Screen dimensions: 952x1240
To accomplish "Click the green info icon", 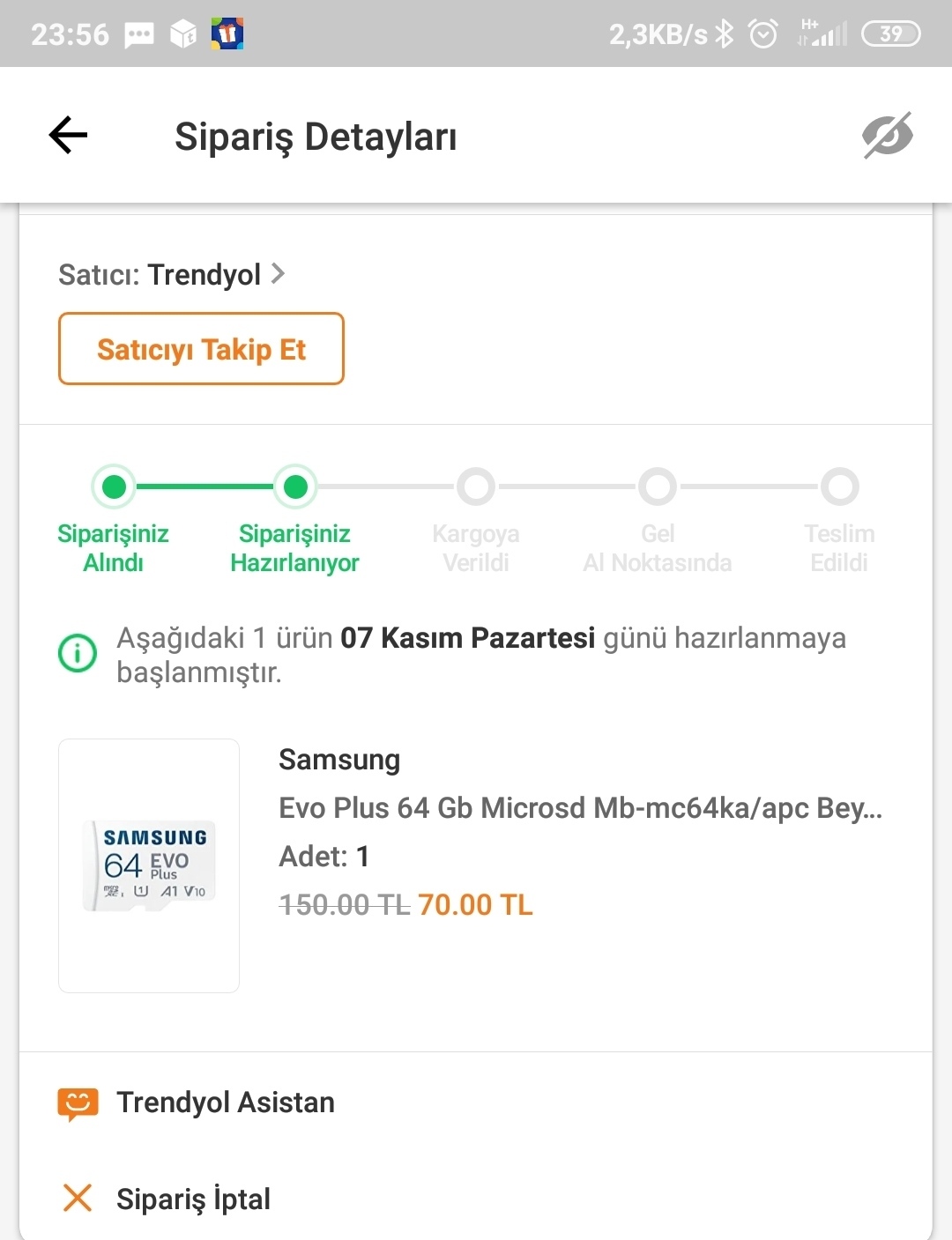I will (x=78, y=653).
